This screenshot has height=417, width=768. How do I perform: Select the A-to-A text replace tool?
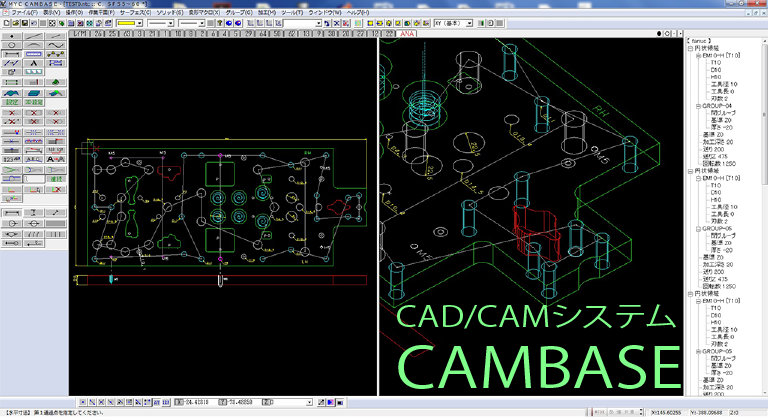click(56, 159)
